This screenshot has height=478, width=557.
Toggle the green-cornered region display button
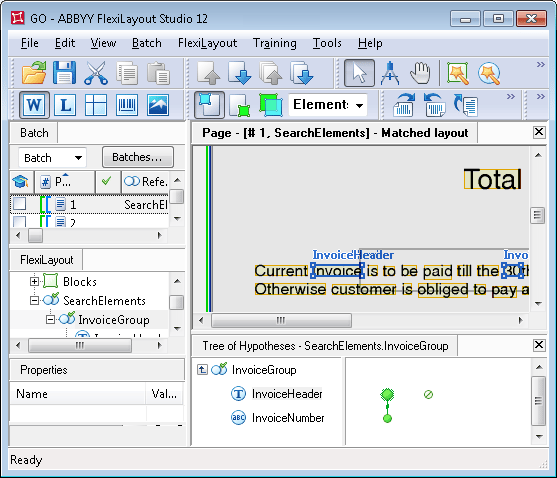tap(240, 105)
